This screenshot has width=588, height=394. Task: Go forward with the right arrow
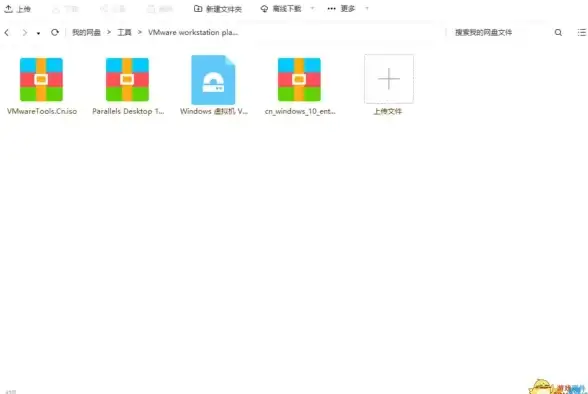(25, 33)
